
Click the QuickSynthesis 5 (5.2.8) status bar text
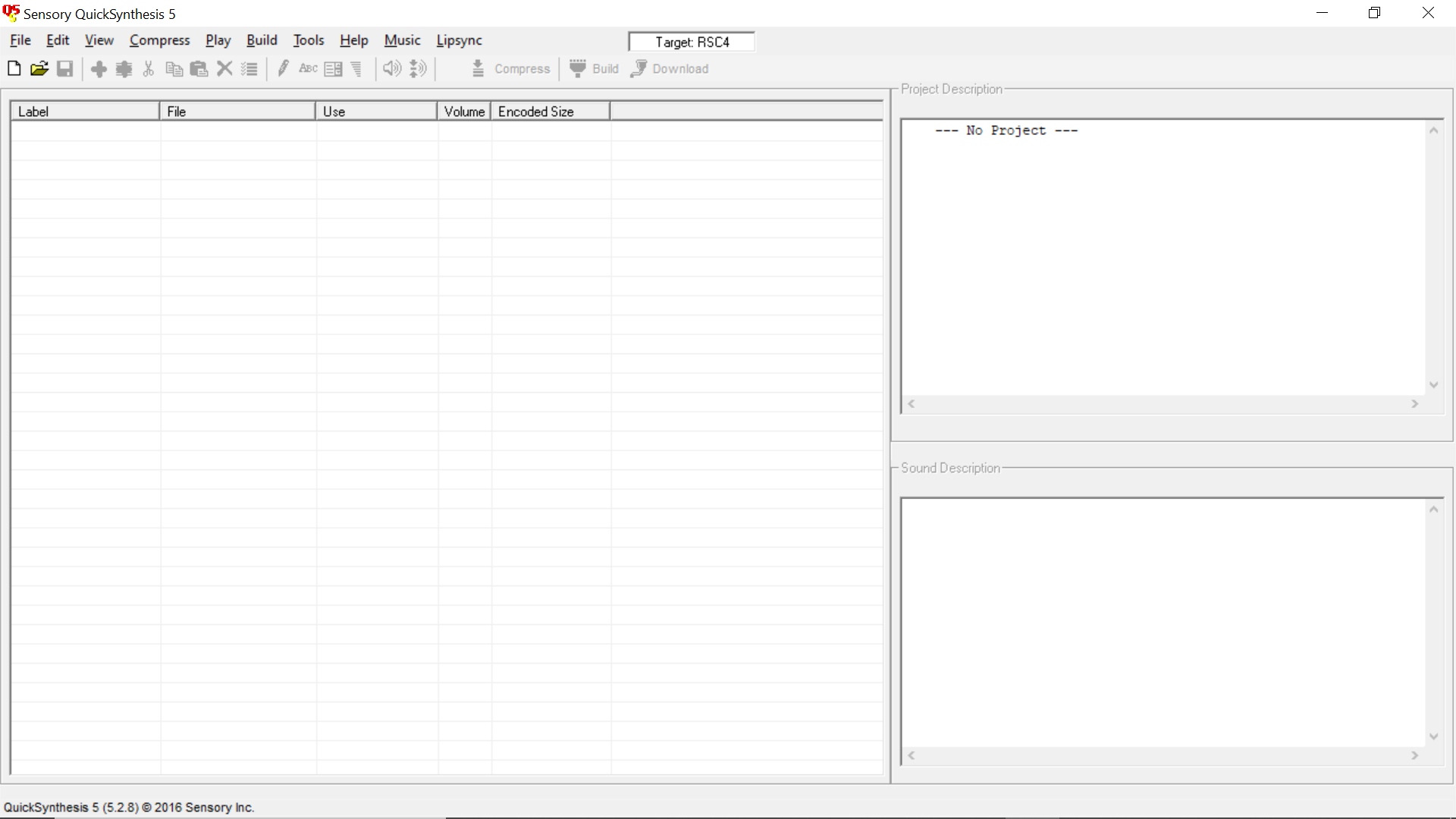pos(129,808)
